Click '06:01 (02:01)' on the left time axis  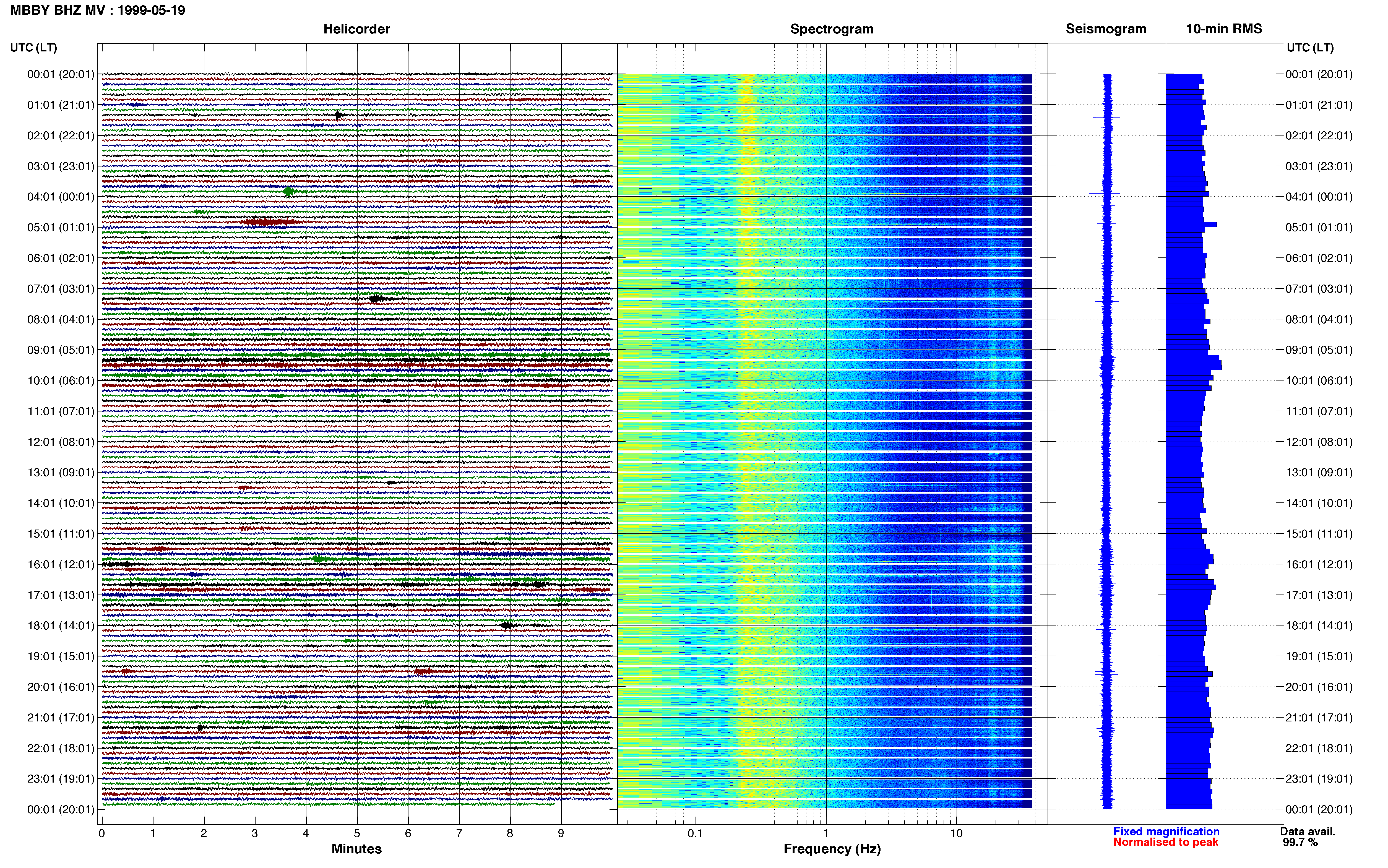pos(61,258)
